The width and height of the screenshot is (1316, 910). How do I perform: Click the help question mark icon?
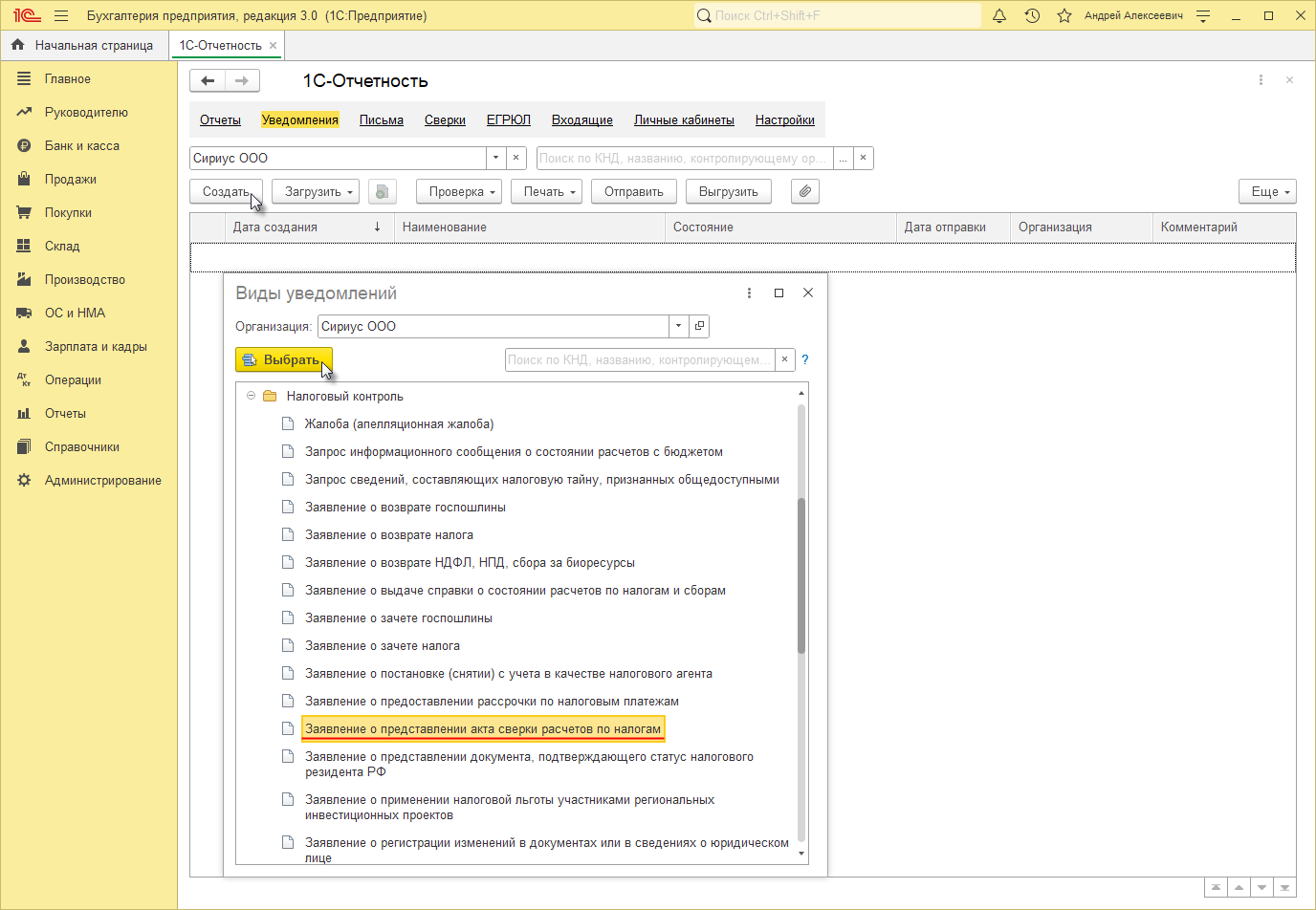click(x=805, y=360)
